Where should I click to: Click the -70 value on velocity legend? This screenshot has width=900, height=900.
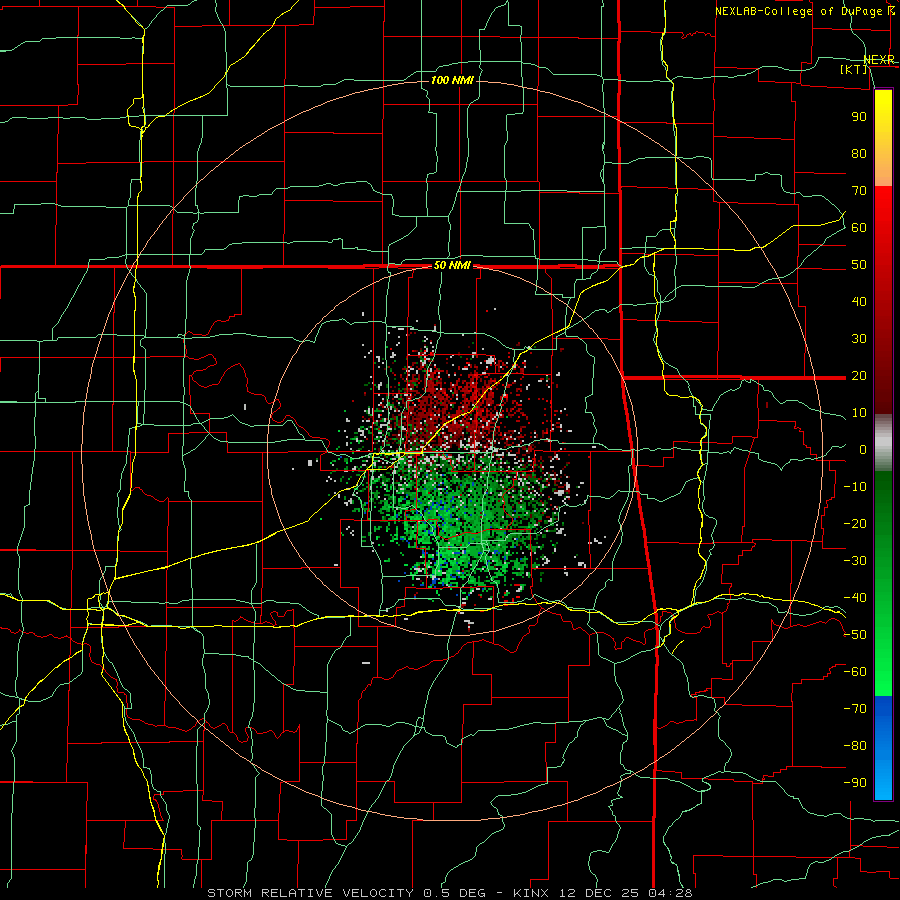click(855, 709)
